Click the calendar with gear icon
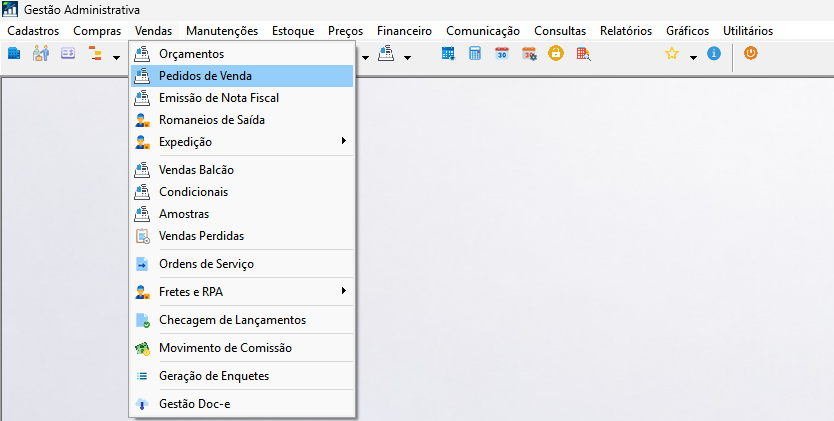 [x=529, y=54]
